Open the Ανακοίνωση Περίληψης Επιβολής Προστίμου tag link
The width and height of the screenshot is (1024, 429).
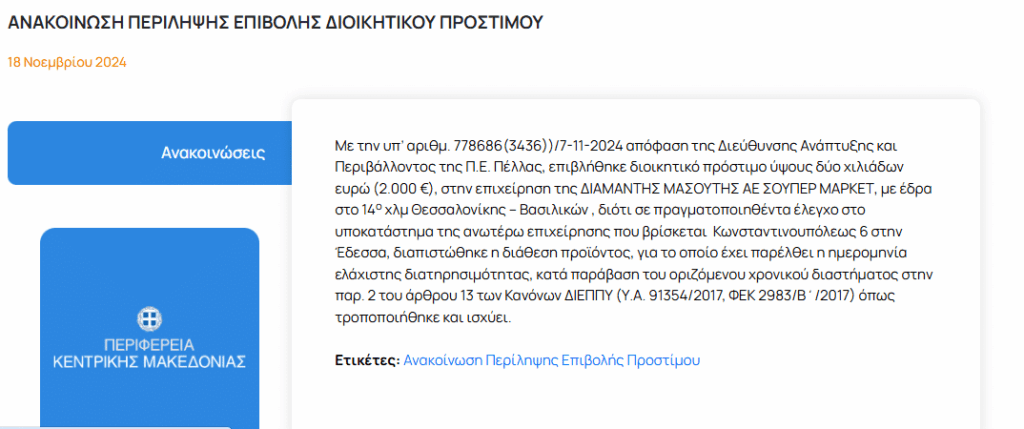tap(552, 360)
